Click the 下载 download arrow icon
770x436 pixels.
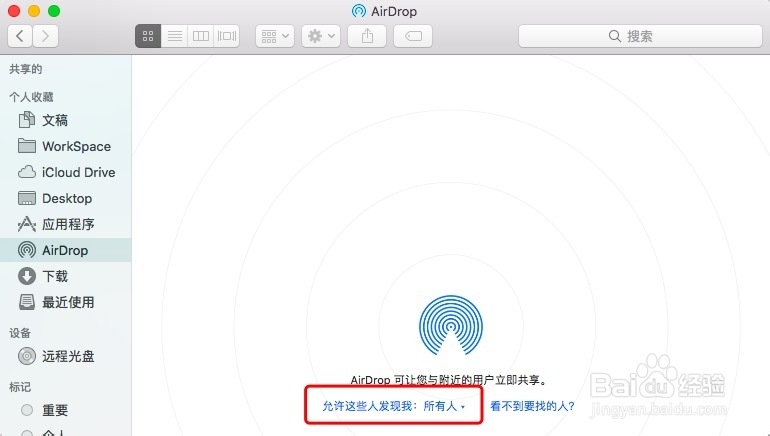[x=27, y=276]
